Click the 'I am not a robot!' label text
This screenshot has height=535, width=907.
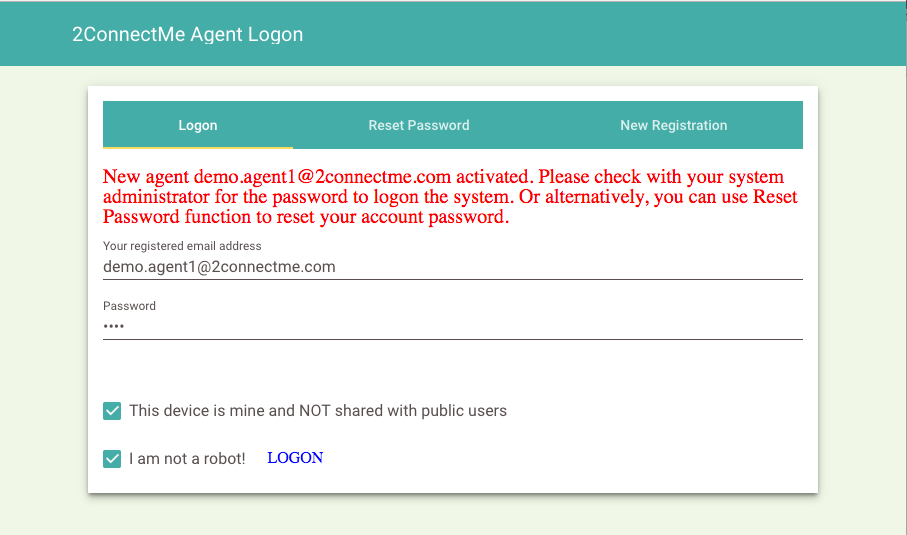(187, 459)
